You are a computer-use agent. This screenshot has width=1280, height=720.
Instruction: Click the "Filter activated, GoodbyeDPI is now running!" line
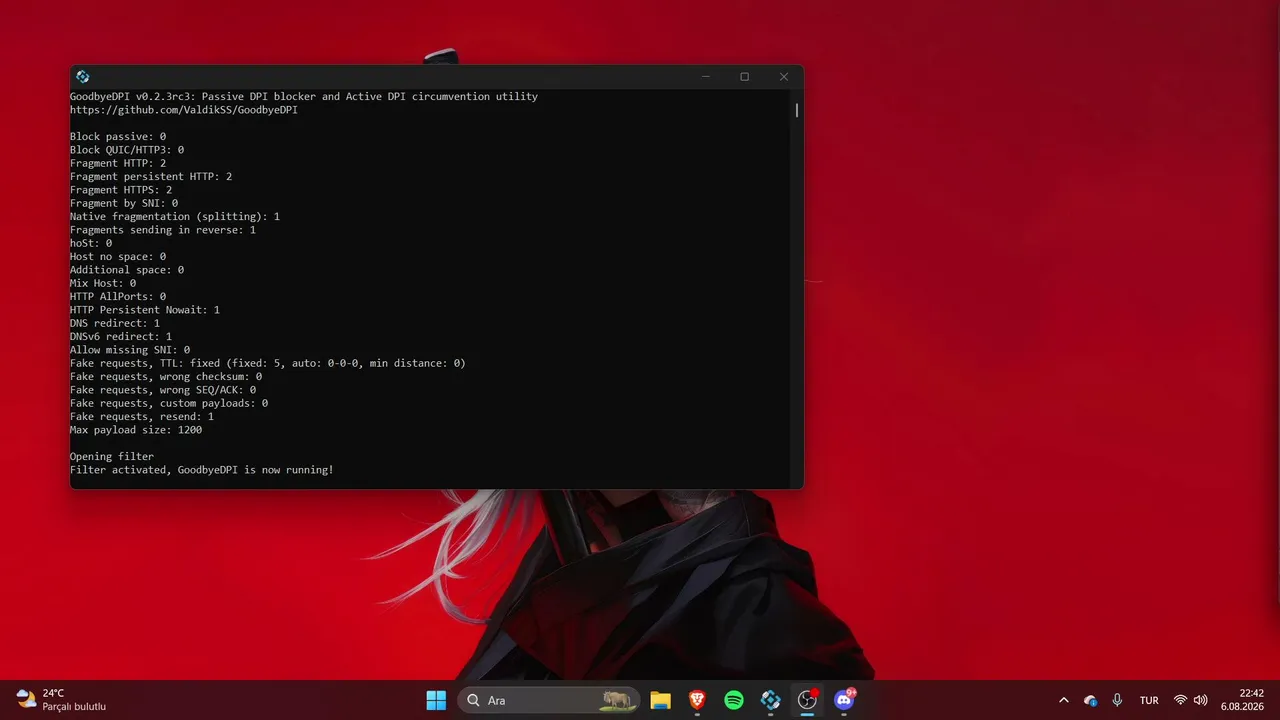202,470
